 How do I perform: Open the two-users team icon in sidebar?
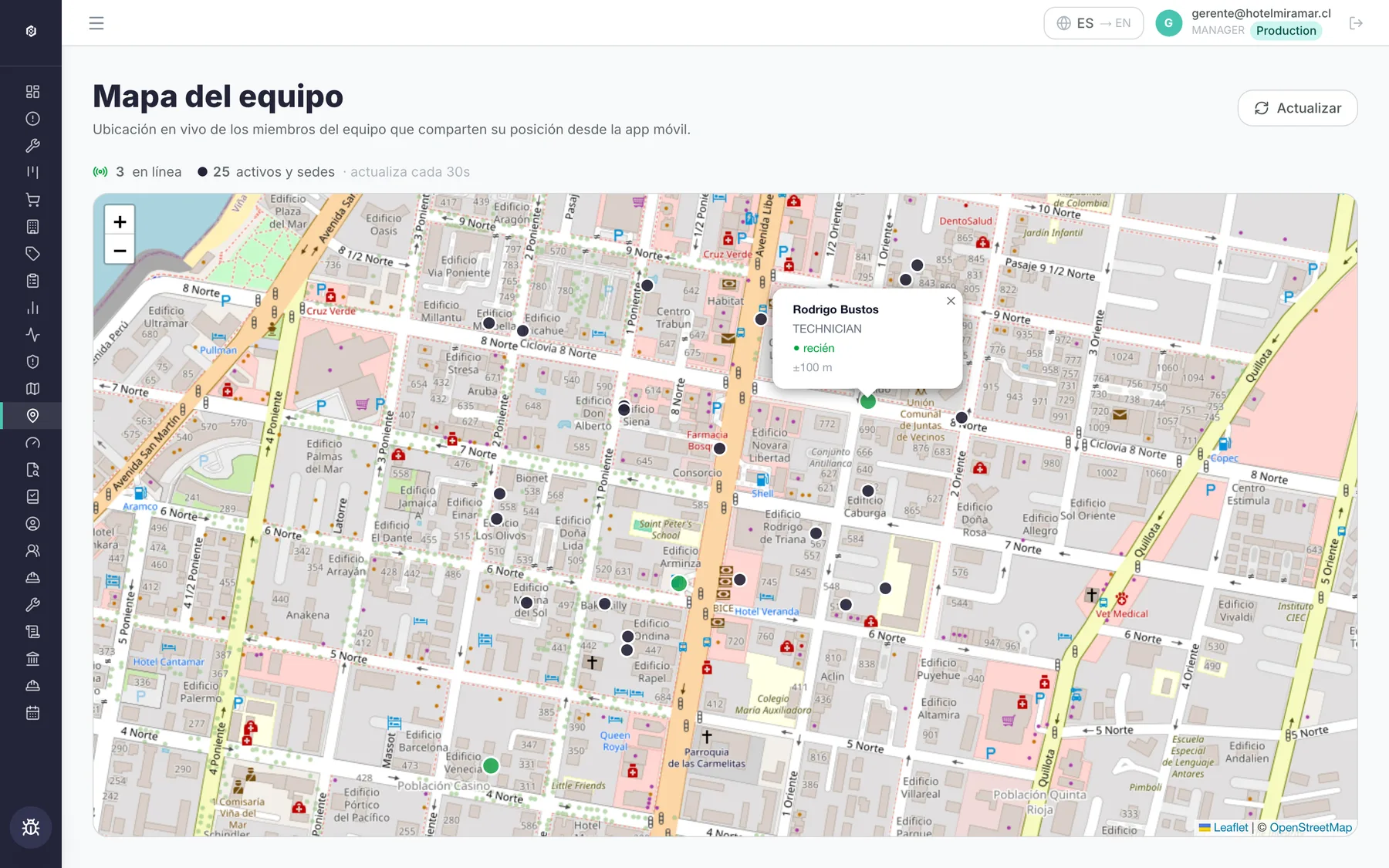(32, 551)
